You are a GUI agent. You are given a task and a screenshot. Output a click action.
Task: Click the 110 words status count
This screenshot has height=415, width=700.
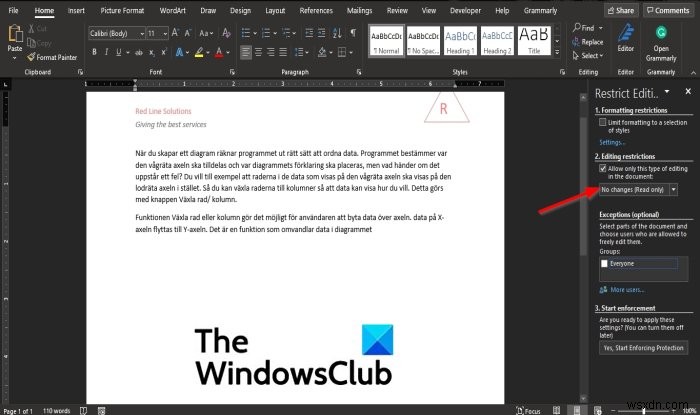tap(57, 411)
